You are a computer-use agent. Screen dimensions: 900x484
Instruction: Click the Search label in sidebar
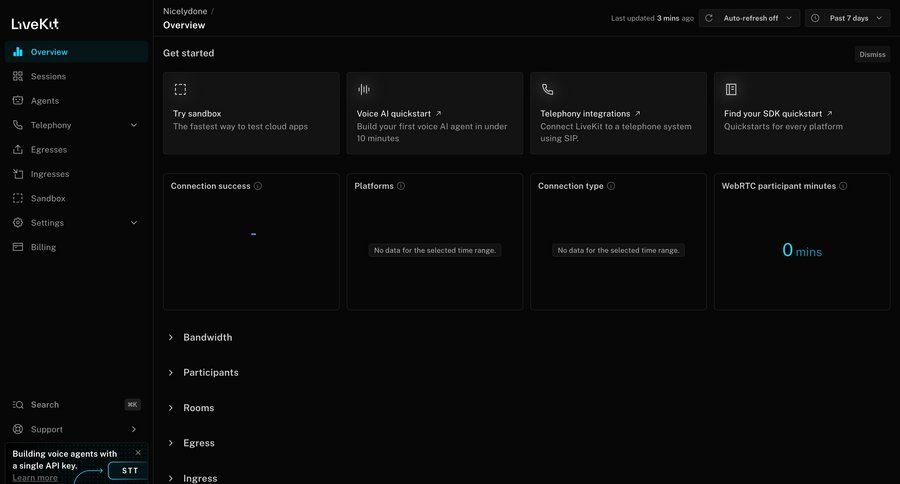[x=45, y=405]
